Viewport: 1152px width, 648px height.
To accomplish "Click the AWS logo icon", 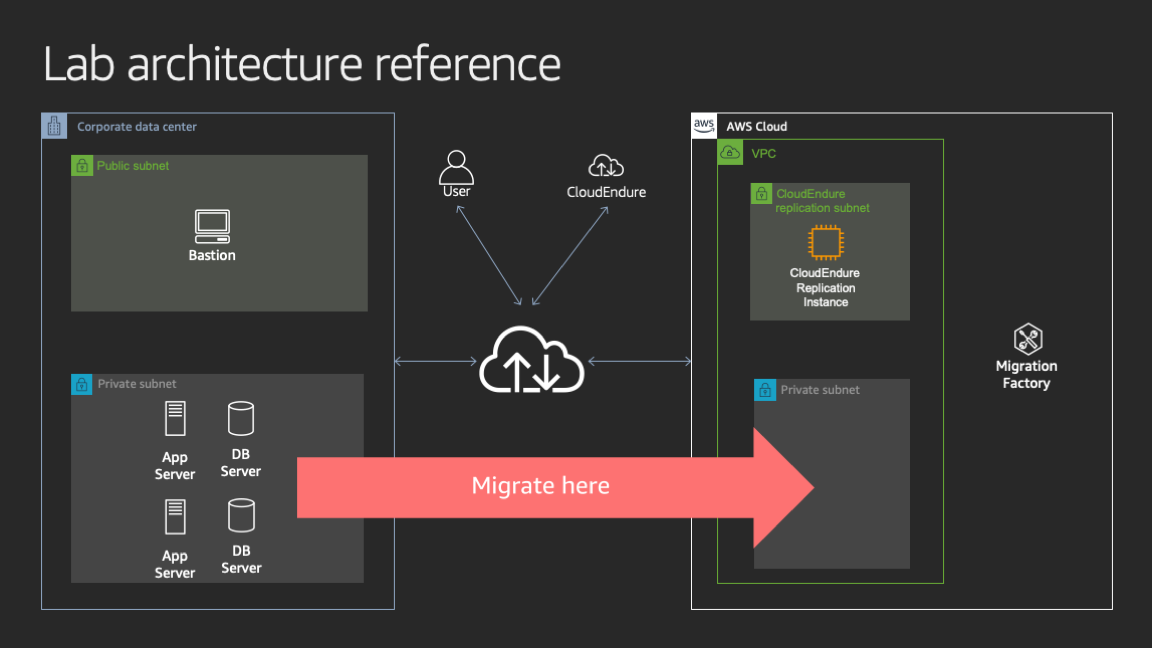I will pyautogui.click(x=704, y=126).
